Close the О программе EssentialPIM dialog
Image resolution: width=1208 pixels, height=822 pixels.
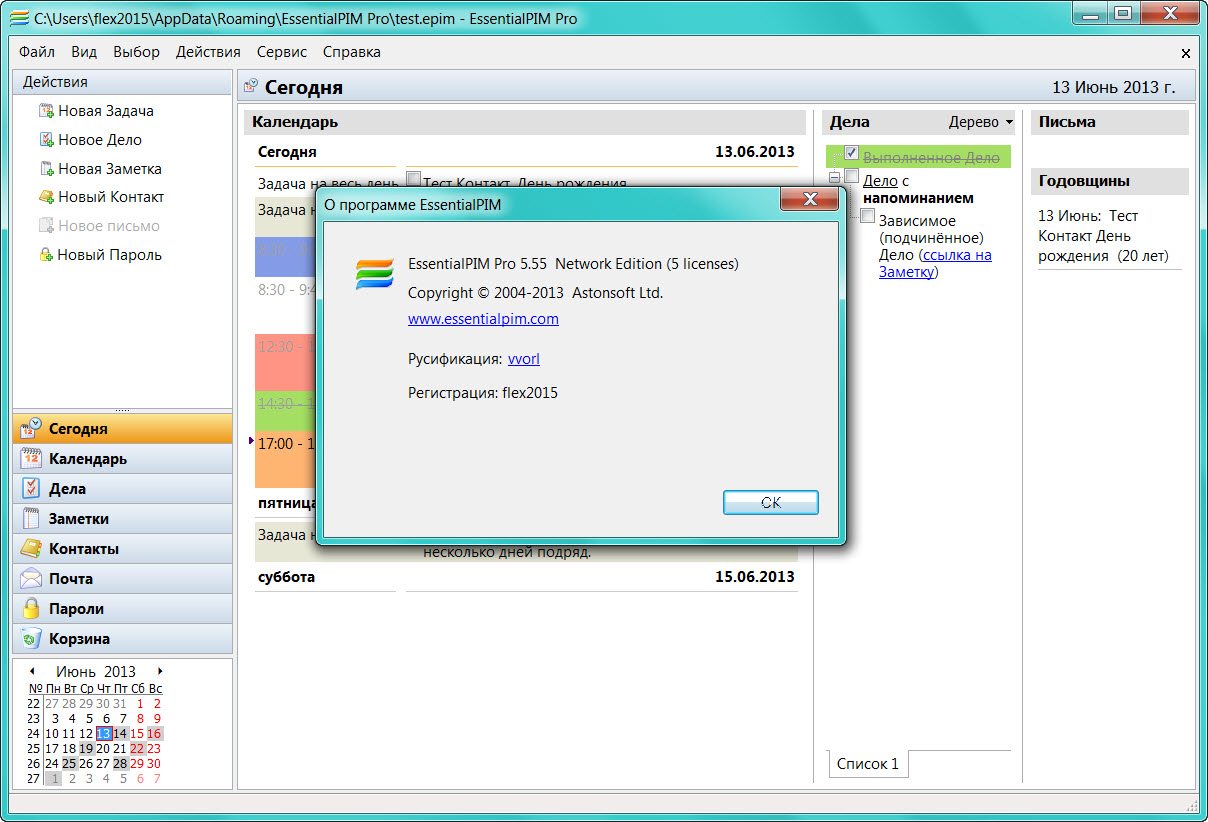pos(809,200)
